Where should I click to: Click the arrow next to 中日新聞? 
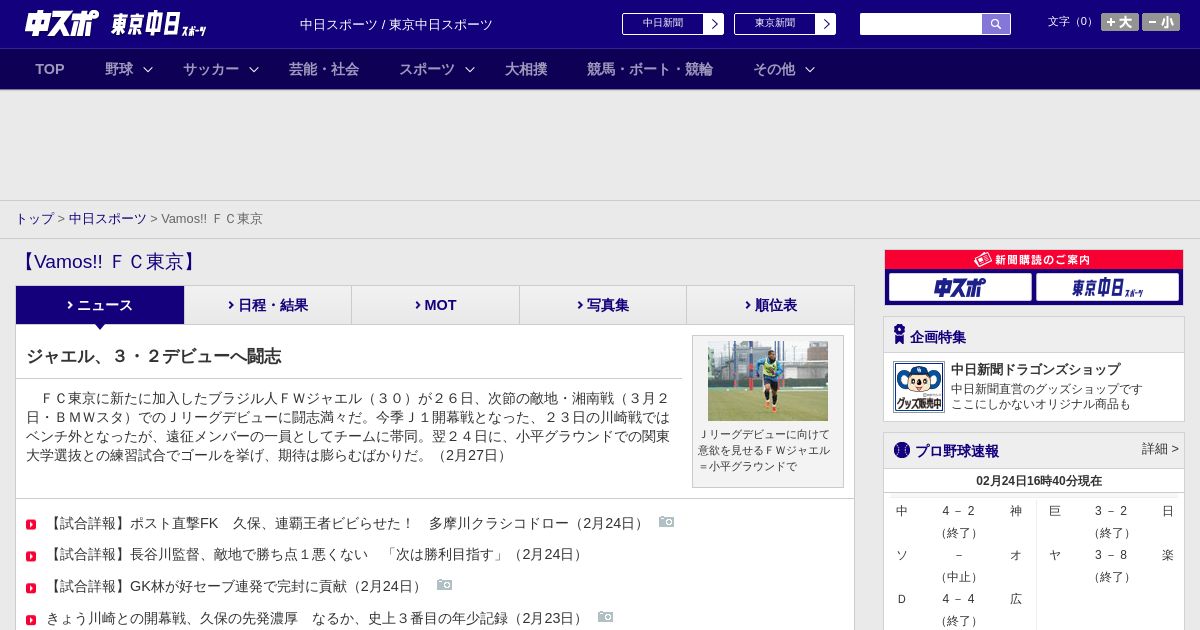pyautogui.click(x=714, y=24)
